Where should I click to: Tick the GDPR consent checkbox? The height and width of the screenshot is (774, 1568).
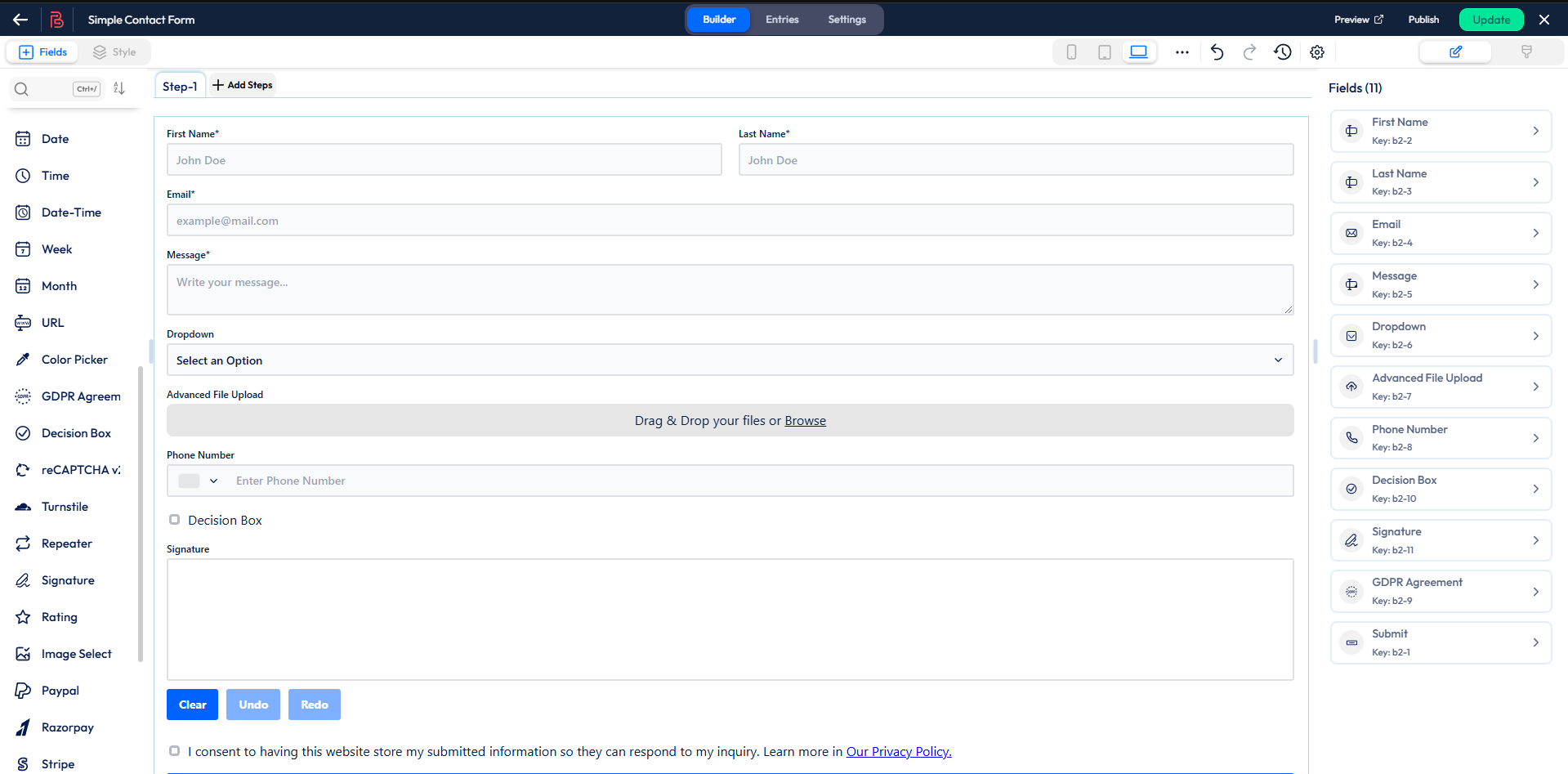pos(174,751)
